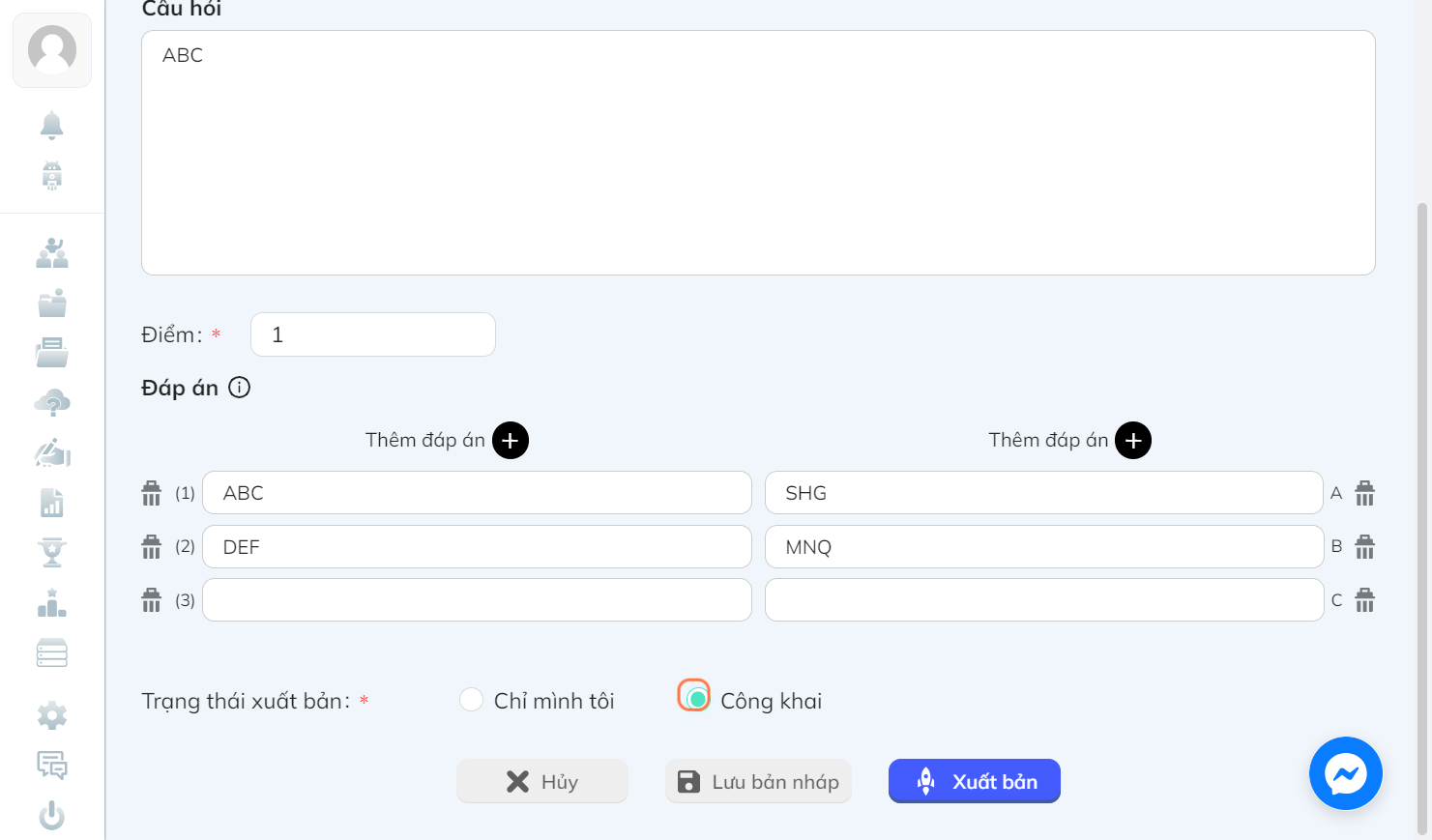Click the Hủy cancel button
Image resolution: width=1432 pixels, height=840 pixels.
pyautogui.click(x=542, y=781)
